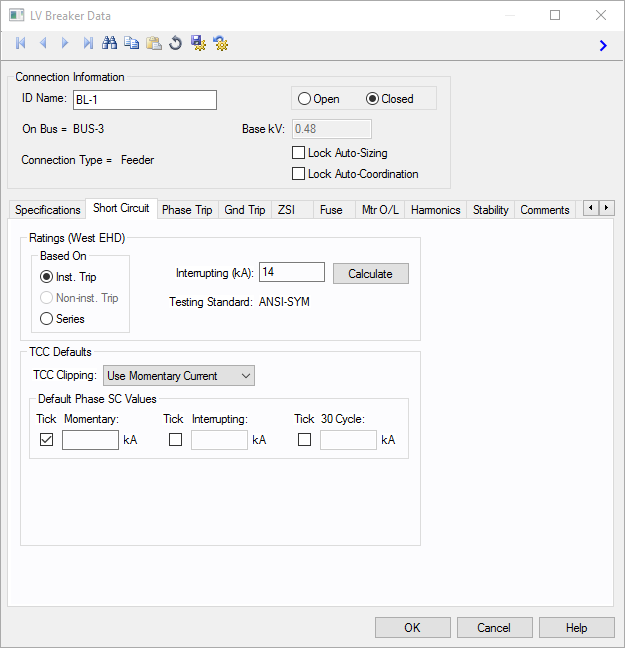Open the TCC Clipping dropdown

179,376
